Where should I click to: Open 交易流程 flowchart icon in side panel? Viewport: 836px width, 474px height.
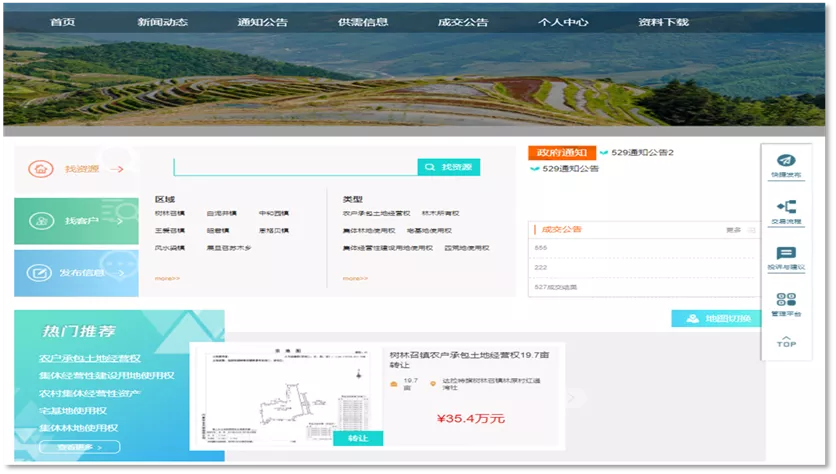pos(786,206)
